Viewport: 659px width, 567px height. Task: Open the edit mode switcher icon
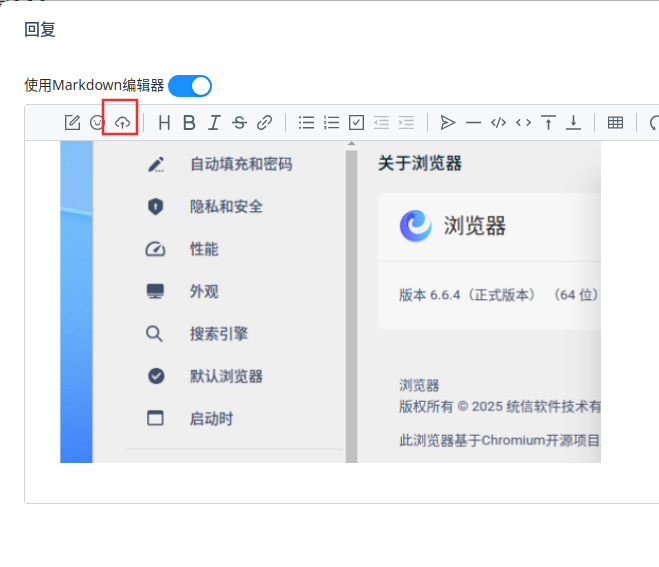(72, 123)
